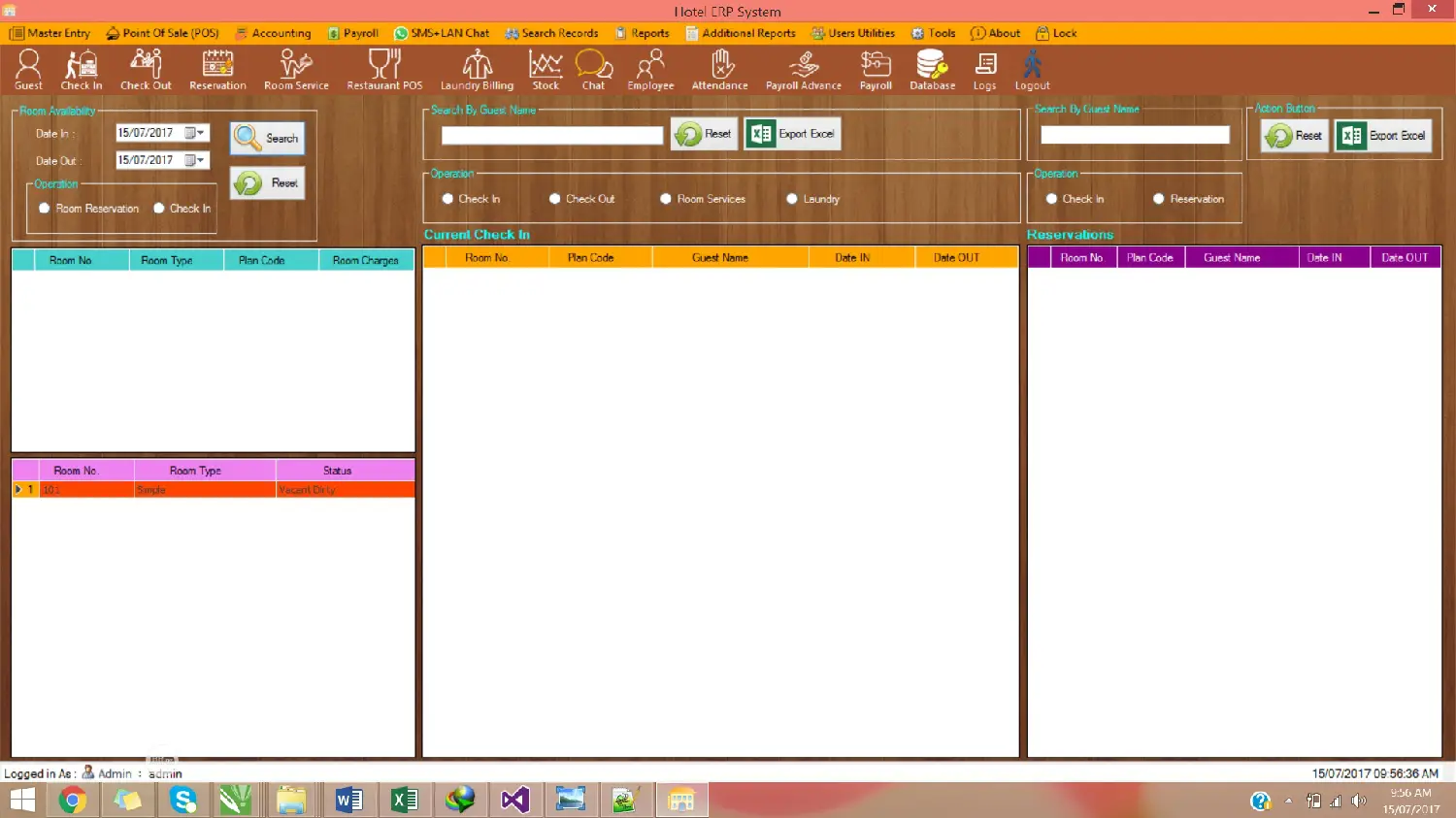
Task: Click Reset in Room Availability
Action: (x=267, y=182)
